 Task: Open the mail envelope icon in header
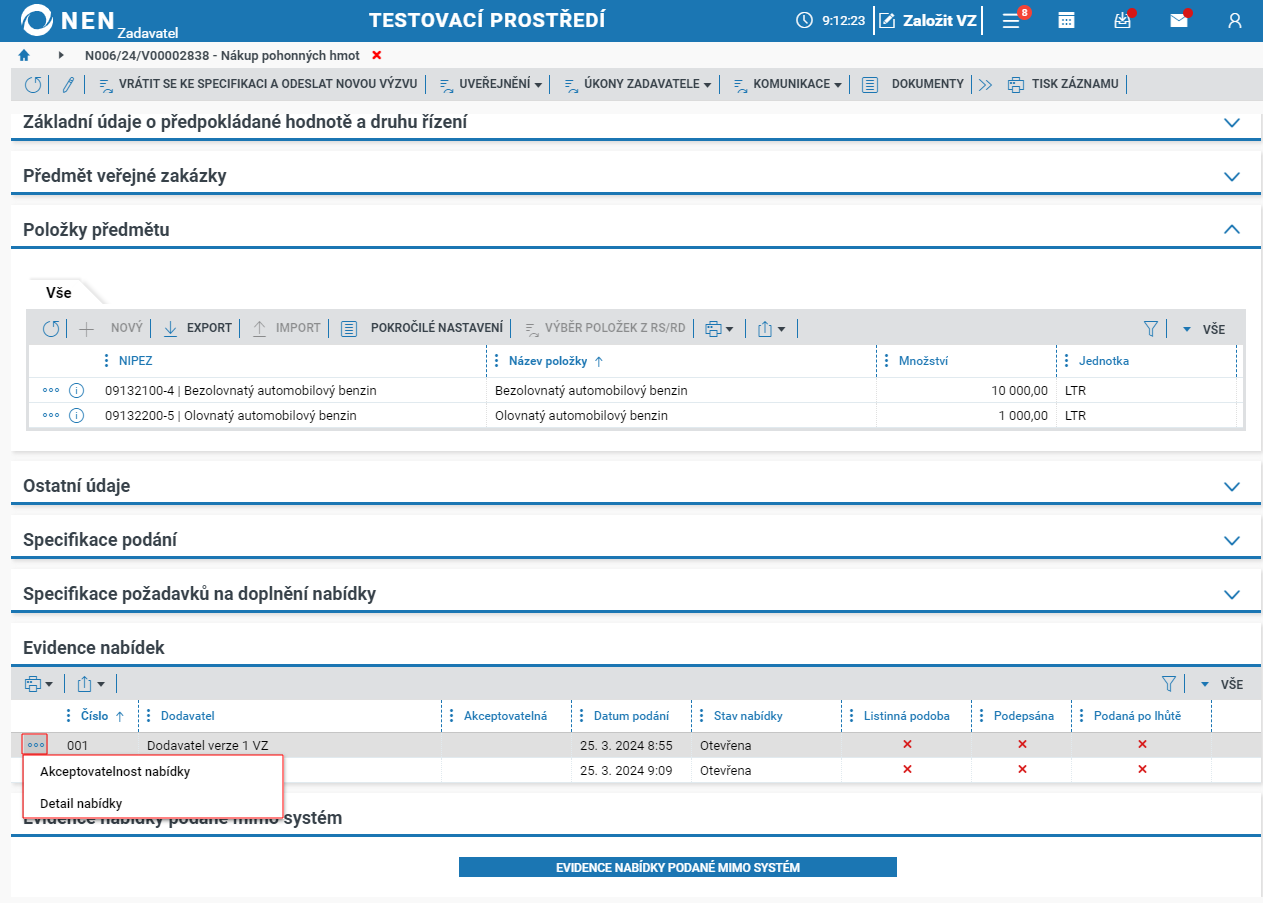[1179, 20]
